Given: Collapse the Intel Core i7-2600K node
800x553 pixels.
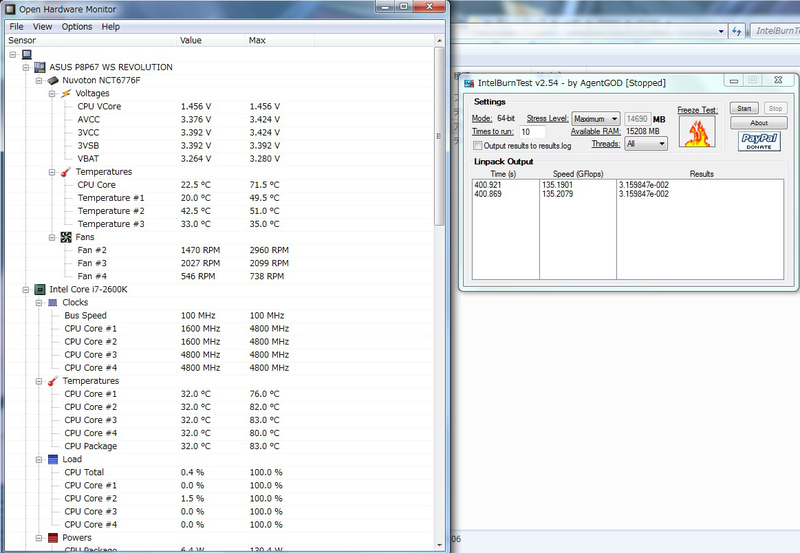Looking at the screenshot, I should coord(26,290).
